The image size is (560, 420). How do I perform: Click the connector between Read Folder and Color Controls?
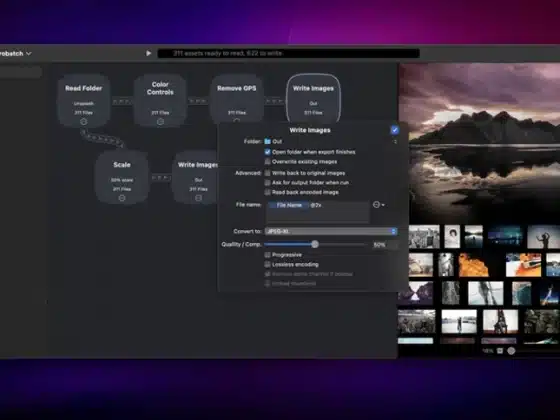coord(122,101)
